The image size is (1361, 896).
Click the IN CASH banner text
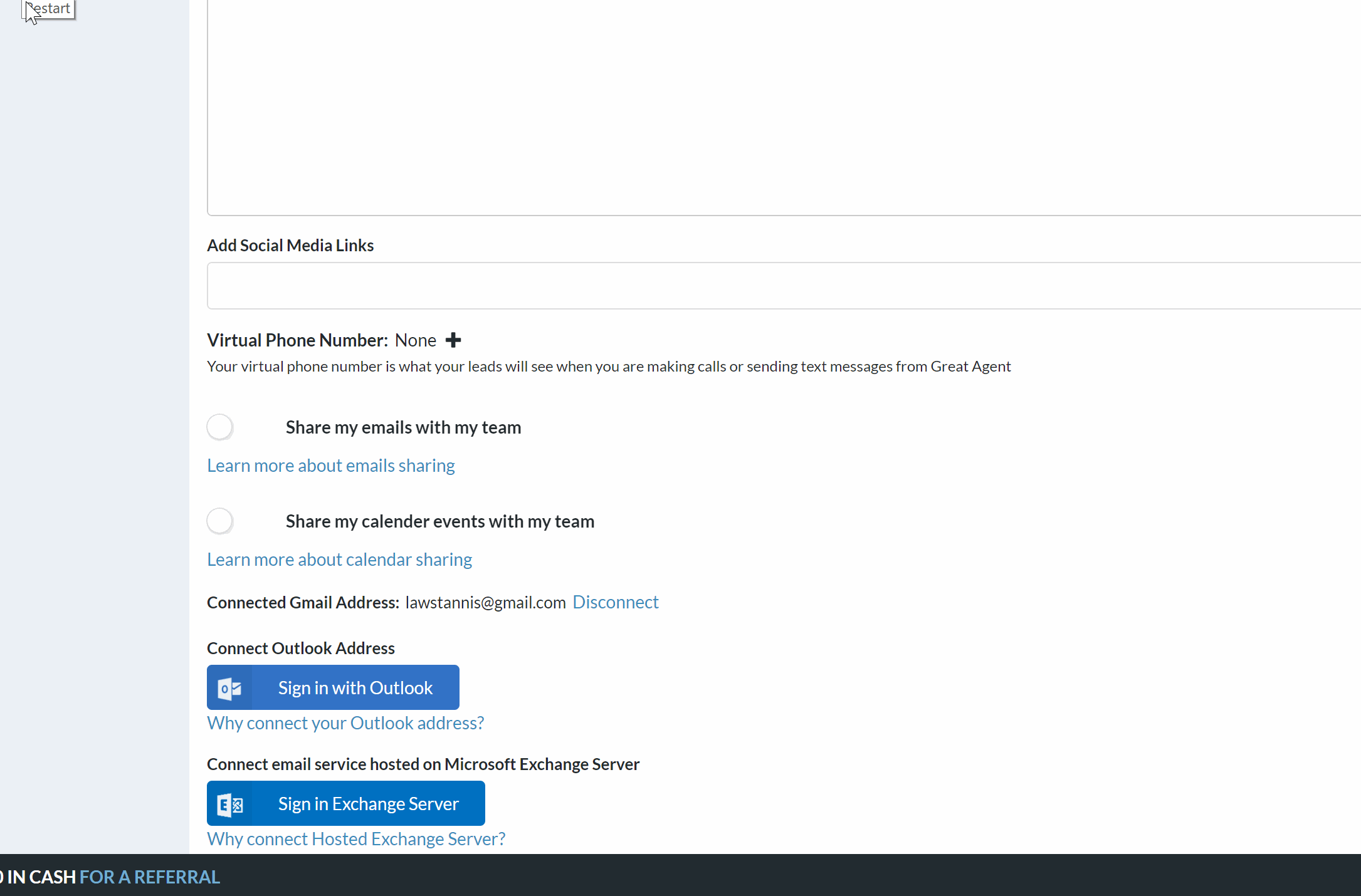pos(41,877)
